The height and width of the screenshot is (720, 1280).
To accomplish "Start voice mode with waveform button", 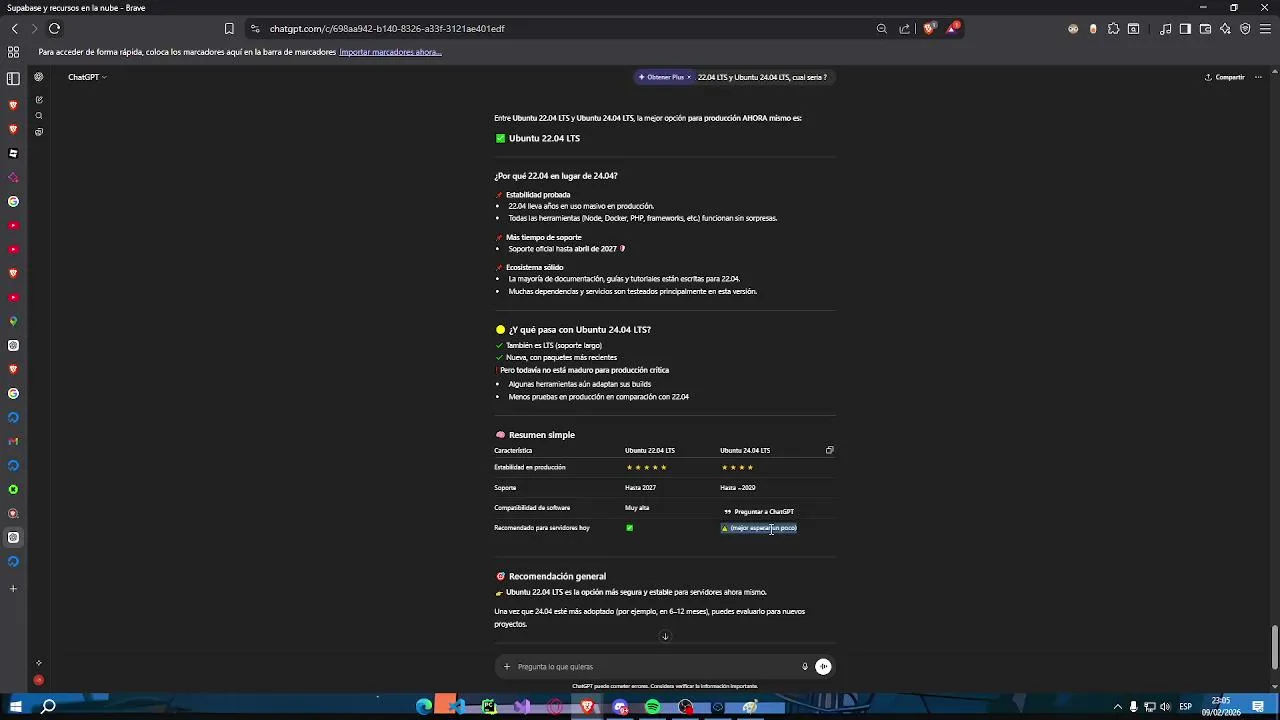I will pyautogui.click(x=823, y=666).
